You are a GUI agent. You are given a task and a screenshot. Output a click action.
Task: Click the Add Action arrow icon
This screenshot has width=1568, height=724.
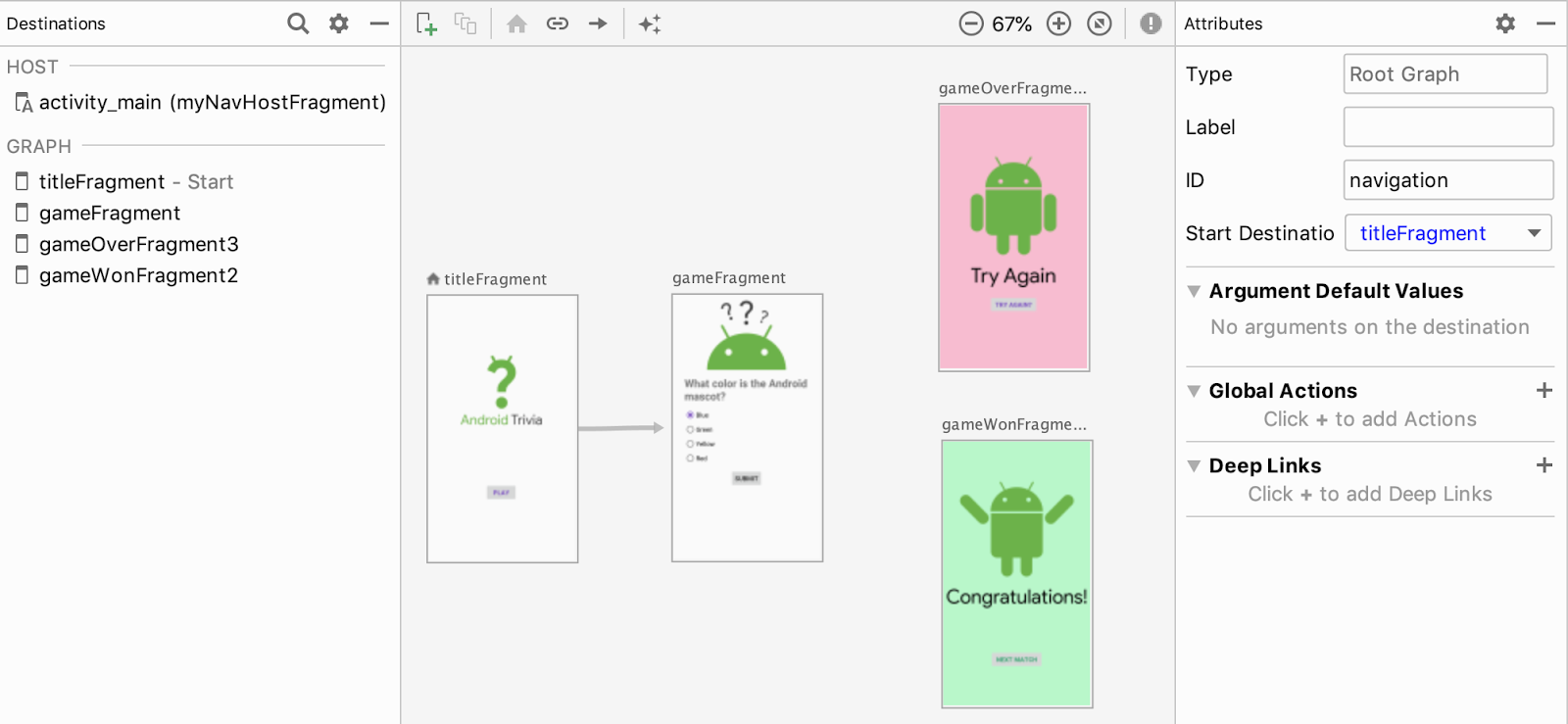click(598, 24)
